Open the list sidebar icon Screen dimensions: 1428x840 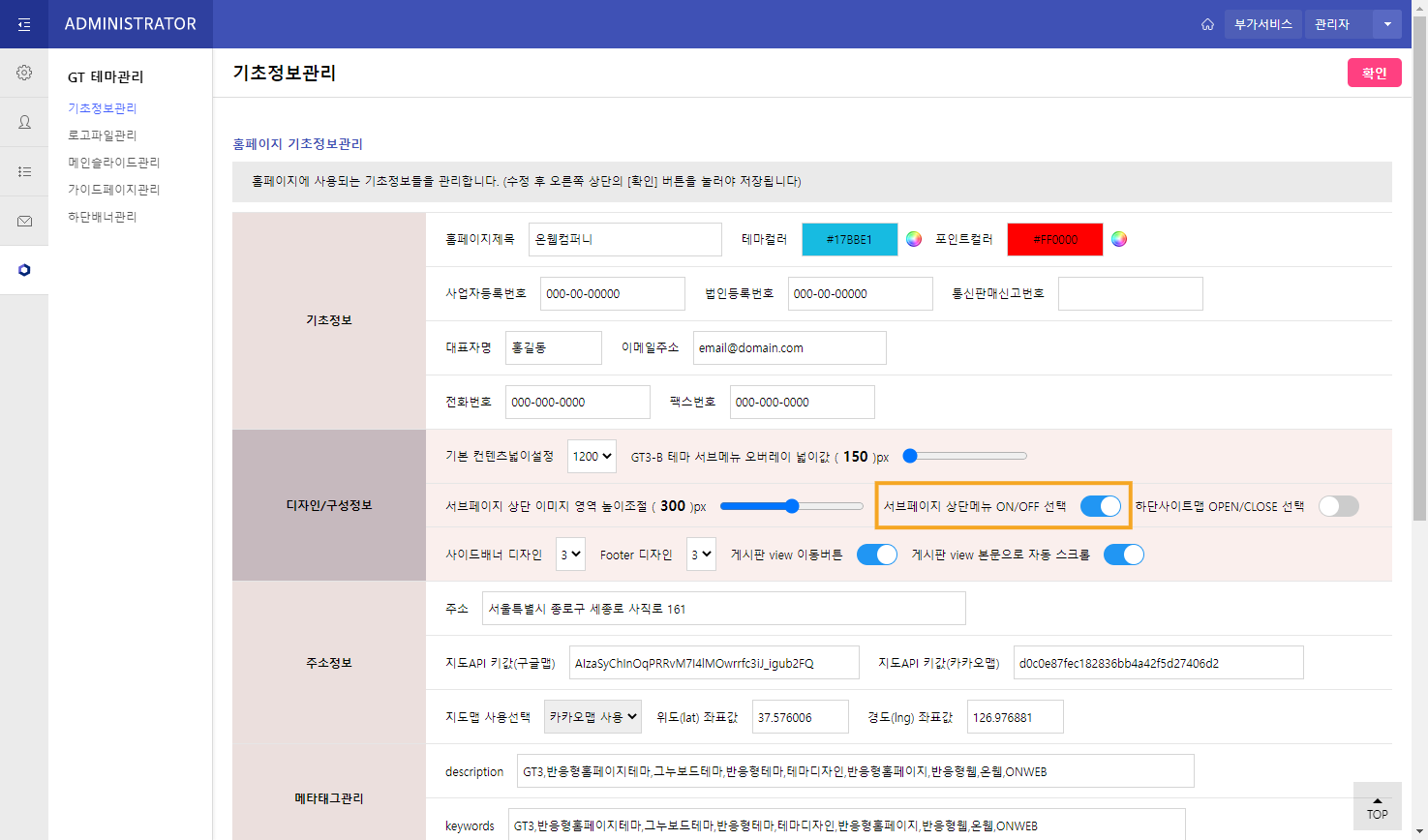24,171
